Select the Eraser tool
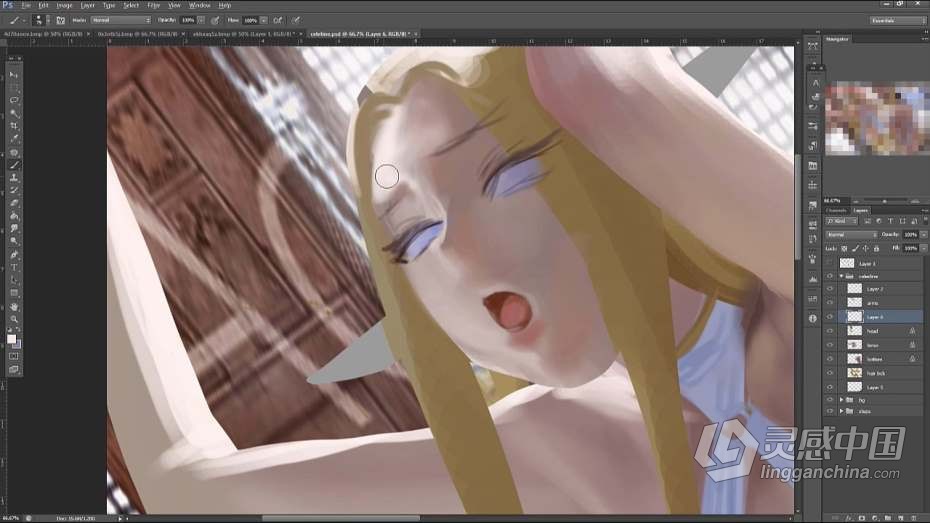Viewport: 930px width, 523px height. 14,203
